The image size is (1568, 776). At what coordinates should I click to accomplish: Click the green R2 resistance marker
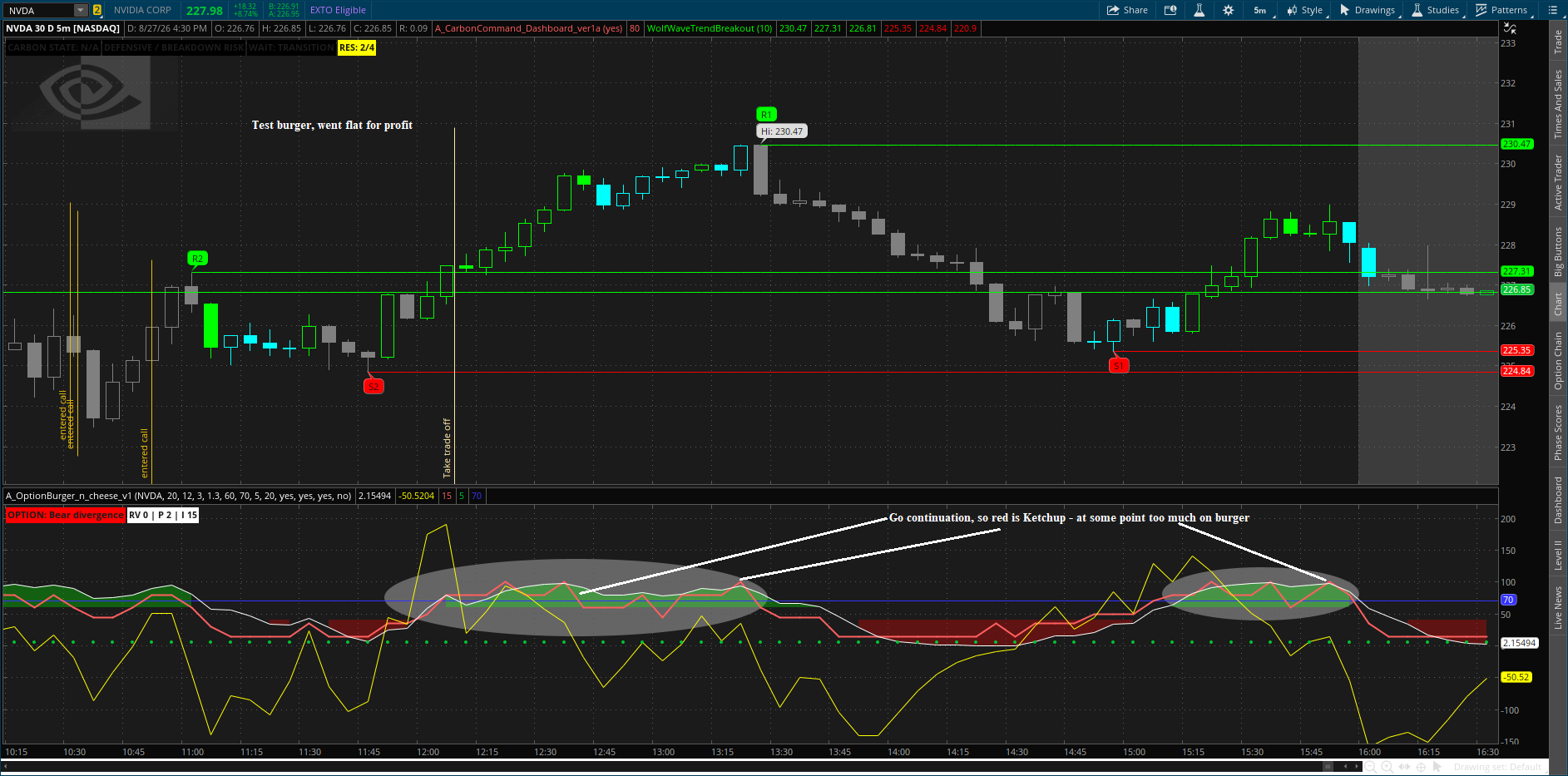click(x=197, y=259)
